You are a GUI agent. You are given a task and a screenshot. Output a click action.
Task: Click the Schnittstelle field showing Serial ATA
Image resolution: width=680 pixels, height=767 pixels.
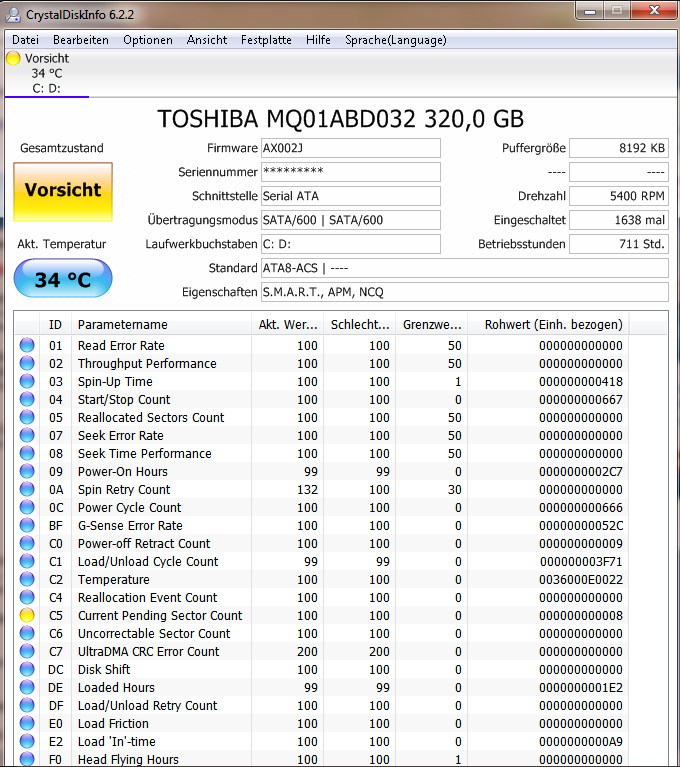point(351,196)
